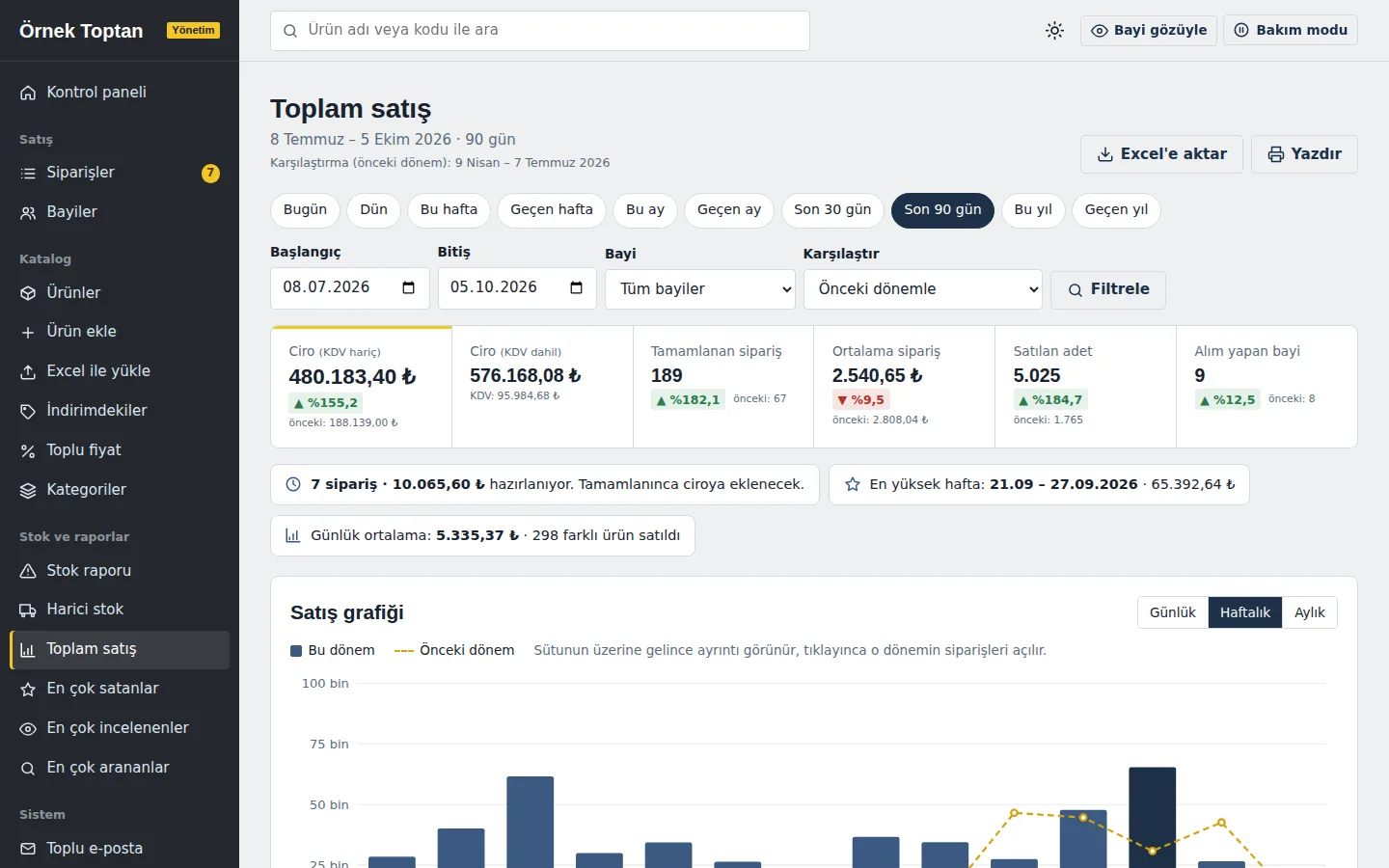Image resolution: width=1389 pixels, height=868 pixels.
Task: Click the Excel'e aktar button
Action: [x=1161, y=154]
